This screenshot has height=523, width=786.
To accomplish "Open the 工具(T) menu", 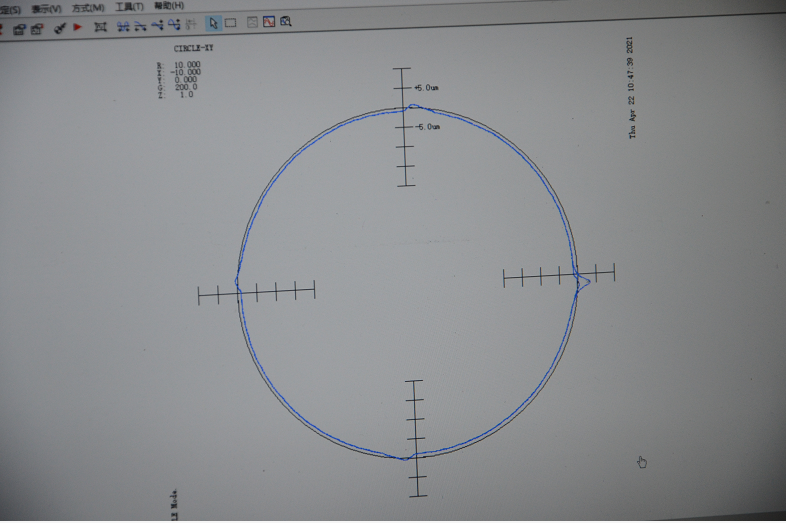I will coord(129,7).
